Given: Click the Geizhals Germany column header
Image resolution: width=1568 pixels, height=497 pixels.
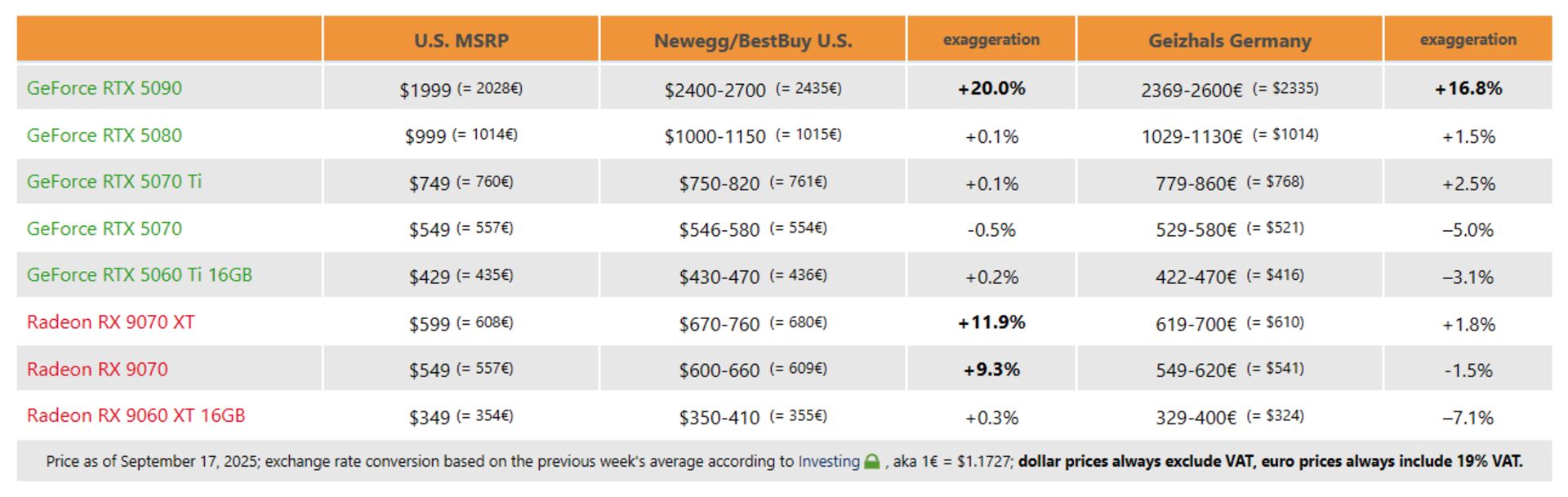Looking at the screenshot, I should [x=1230, y=39].
